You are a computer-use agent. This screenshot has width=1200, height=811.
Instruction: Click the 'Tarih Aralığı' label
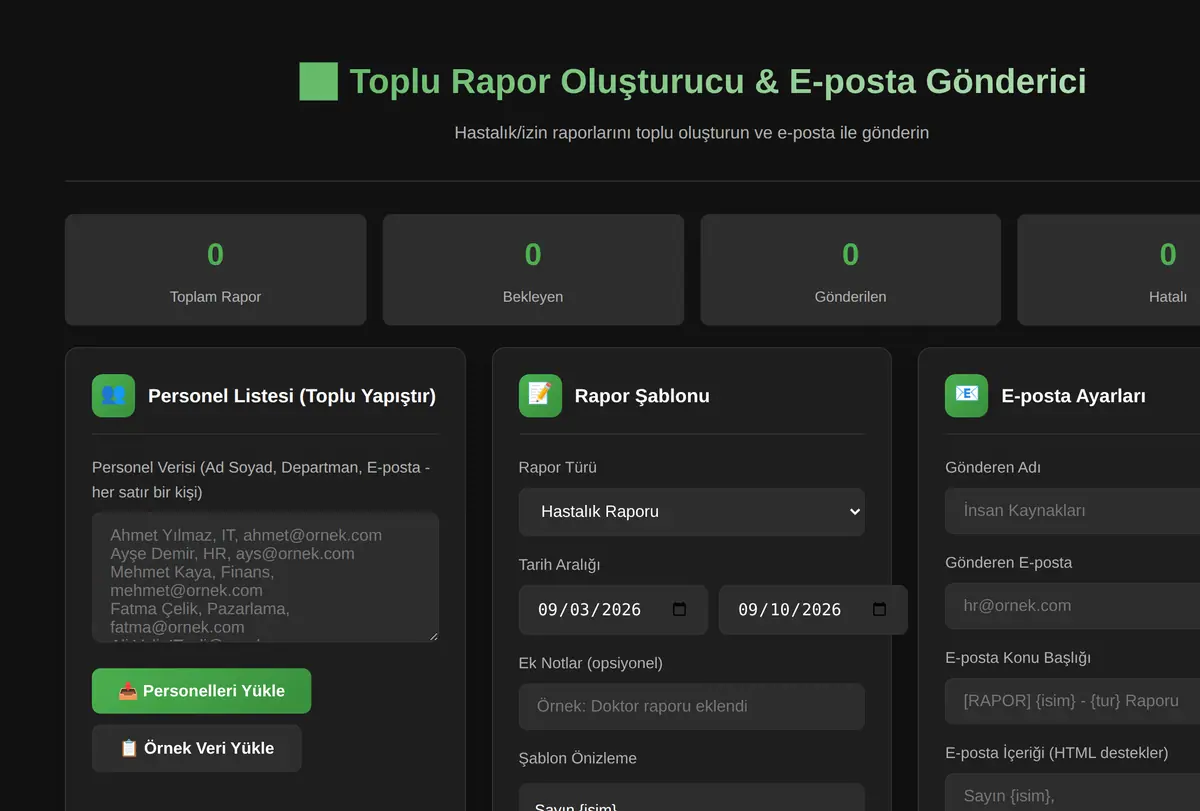click(559, 565)
